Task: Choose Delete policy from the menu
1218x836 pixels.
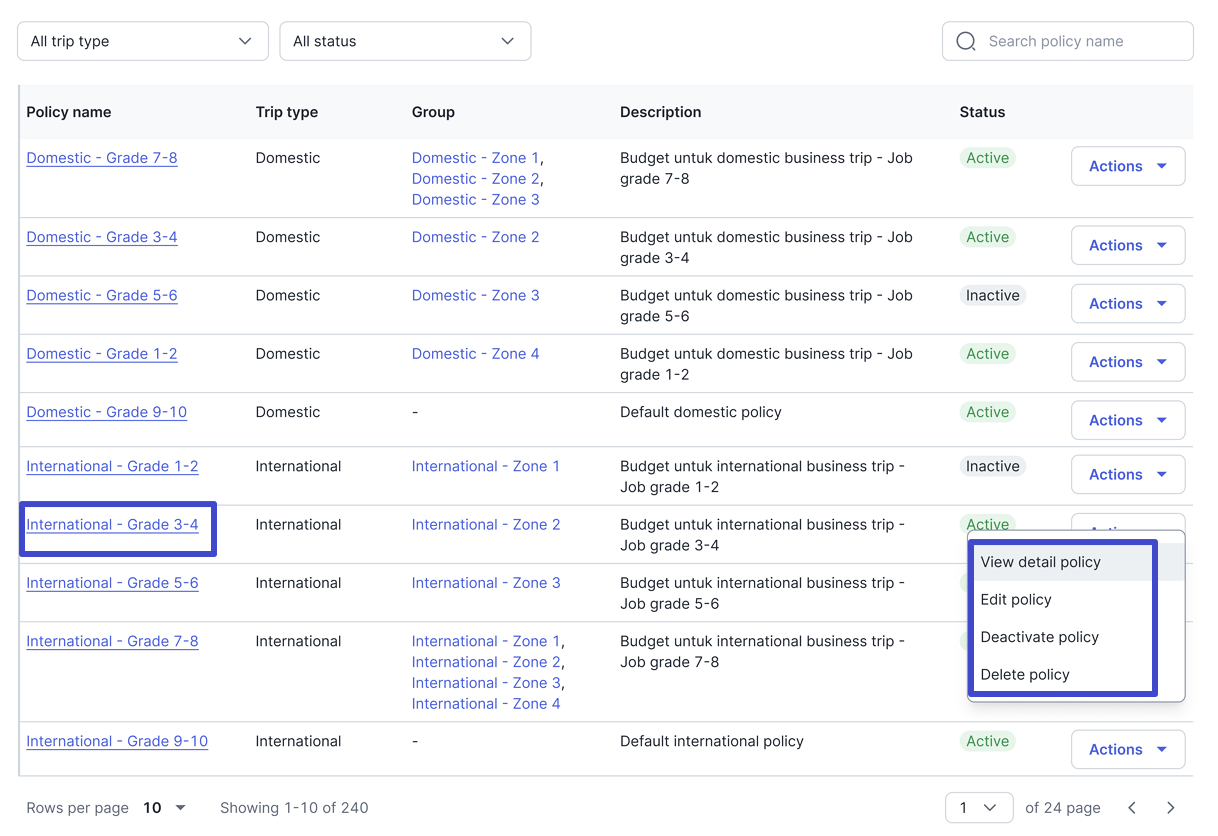Action: pos(1024,675)
